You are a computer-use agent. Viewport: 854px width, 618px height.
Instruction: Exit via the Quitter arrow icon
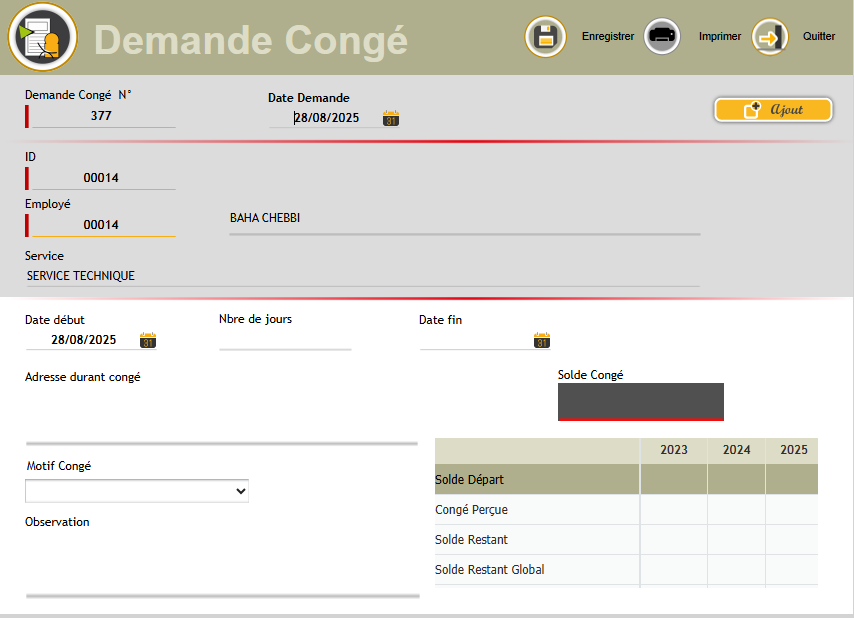tap(769, 36)
